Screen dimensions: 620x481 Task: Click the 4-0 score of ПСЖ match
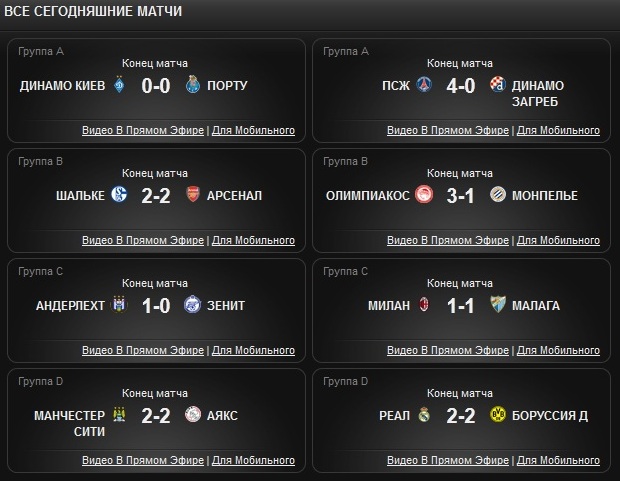click(x=462, y=86)
